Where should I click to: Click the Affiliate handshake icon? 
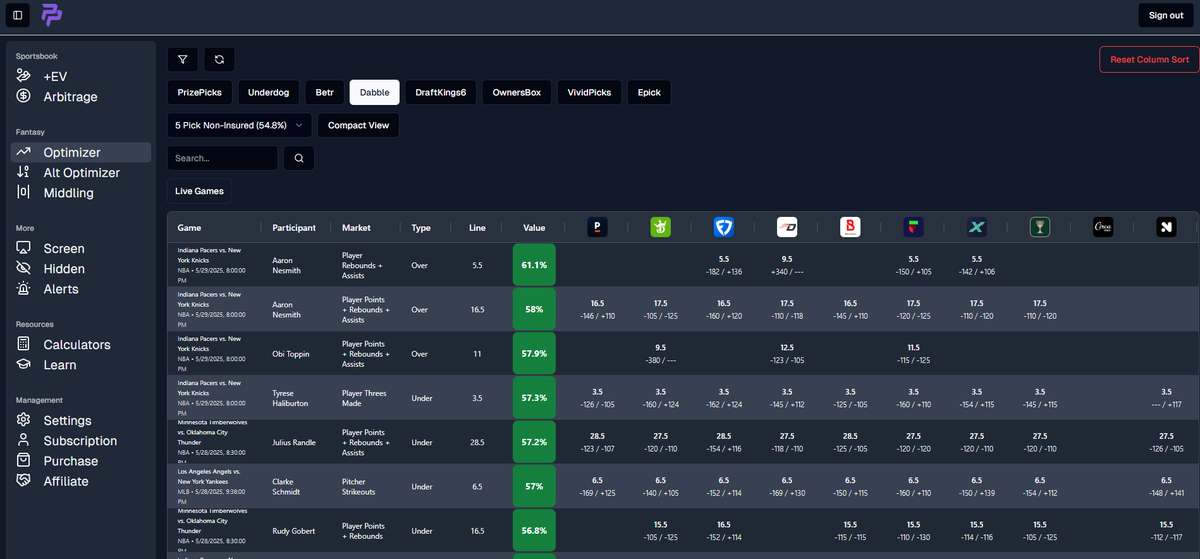(x=23, y=480)
